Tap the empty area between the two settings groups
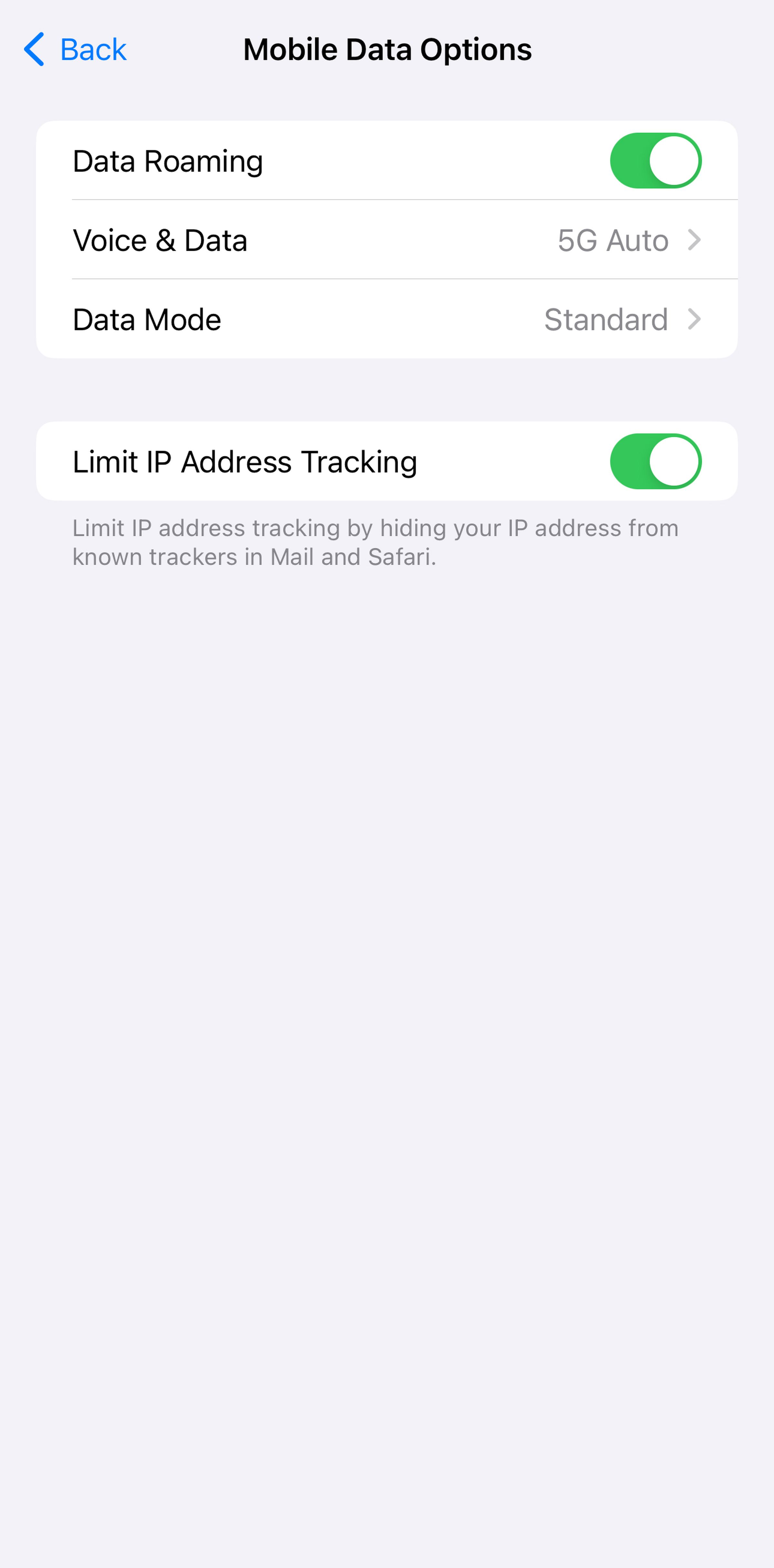This screenshot has width=774, height=1568. click(x=387, y=389)
